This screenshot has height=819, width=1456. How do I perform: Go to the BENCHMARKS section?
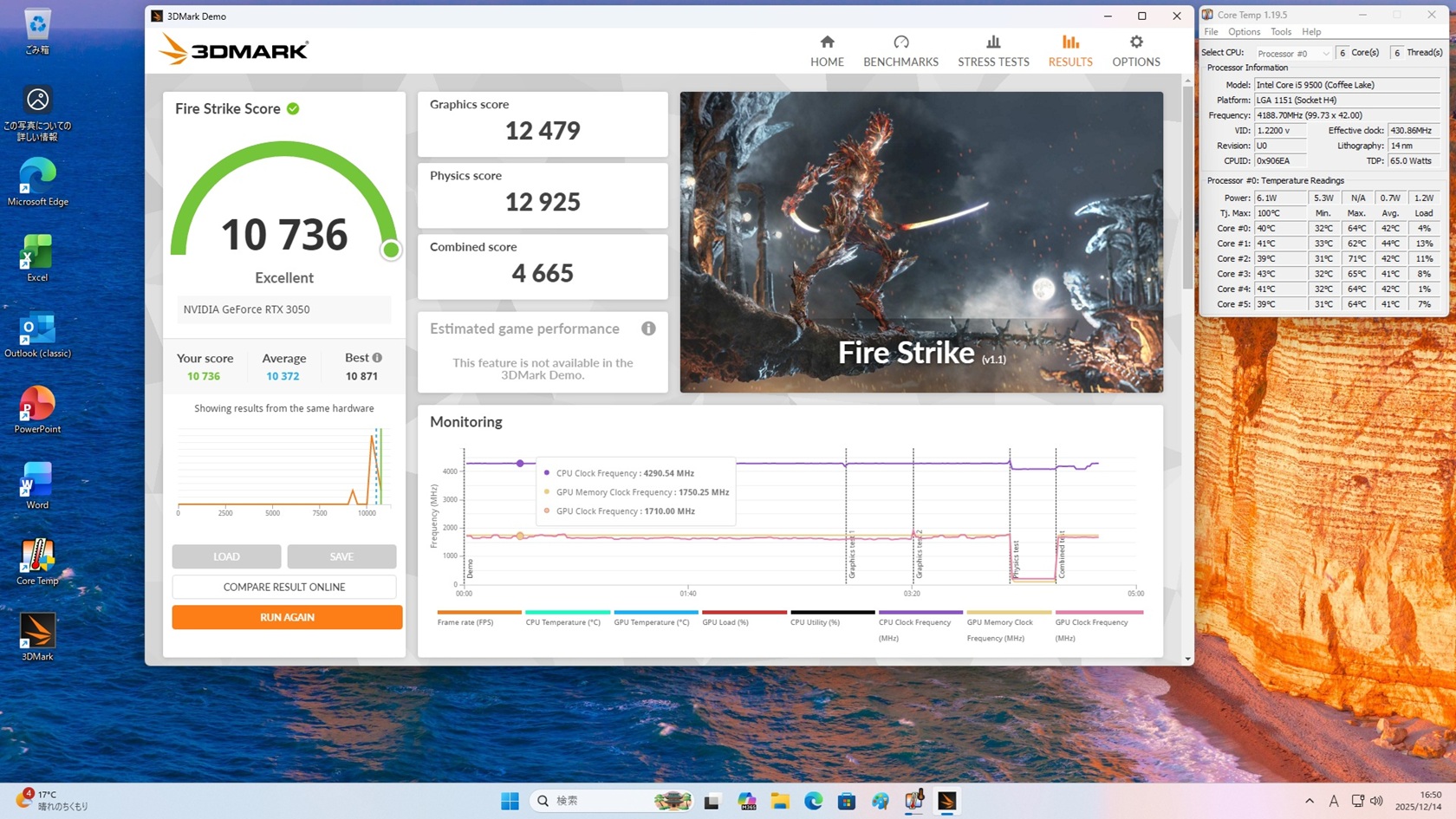click(900, 51)
